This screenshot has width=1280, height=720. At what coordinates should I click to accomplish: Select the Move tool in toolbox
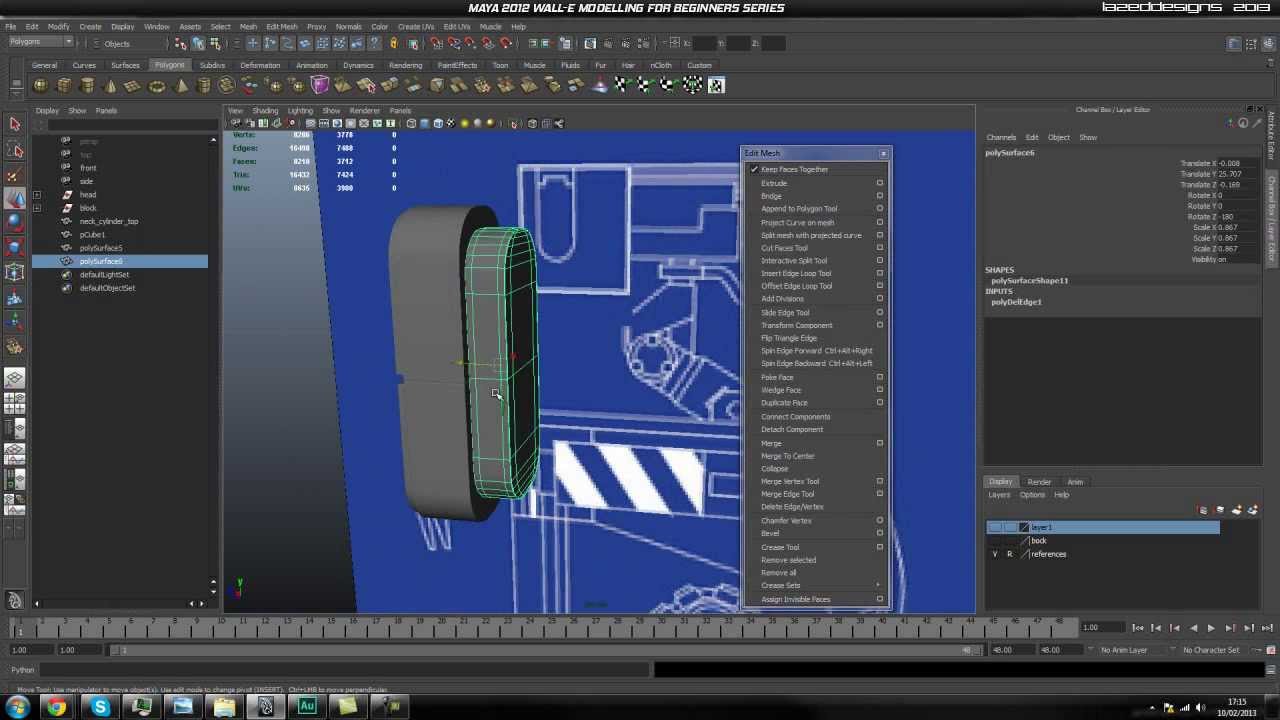[15, 199]
